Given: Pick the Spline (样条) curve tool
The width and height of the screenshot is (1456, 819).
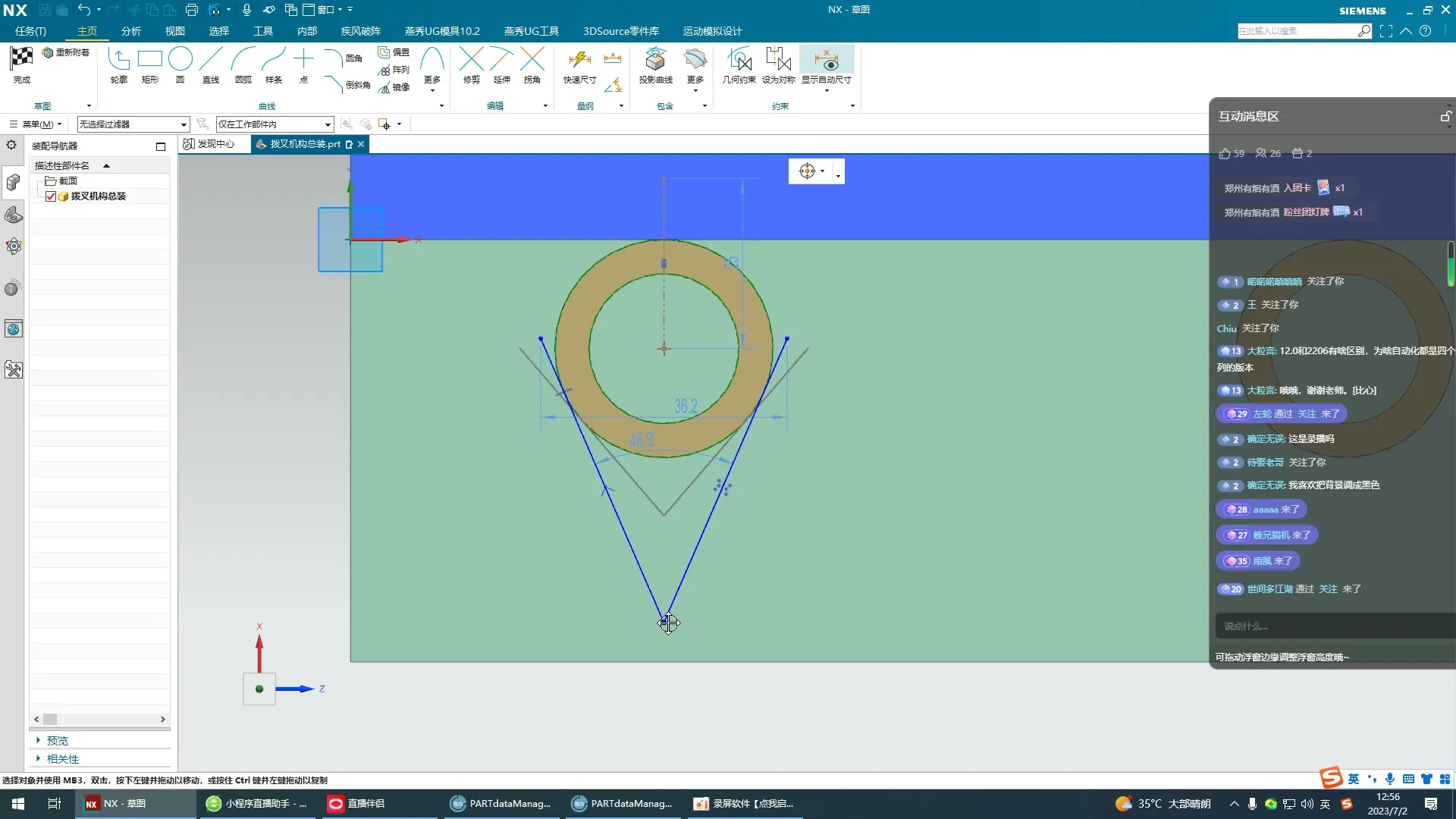Looking at the screenshot, I should click(x=274, y=61).
